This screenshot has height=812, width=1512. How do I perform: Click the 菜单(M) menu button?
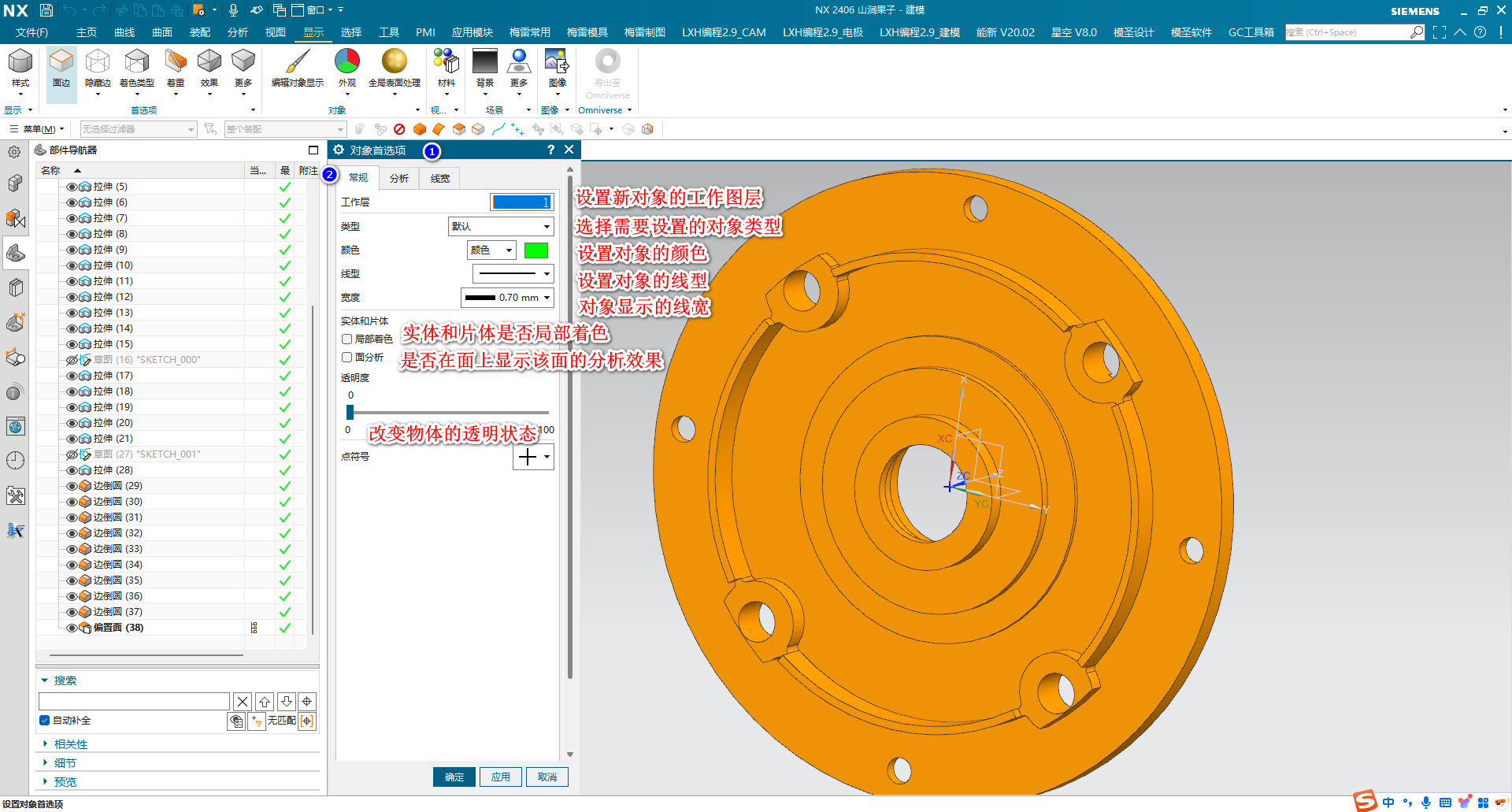coord(35,129)
